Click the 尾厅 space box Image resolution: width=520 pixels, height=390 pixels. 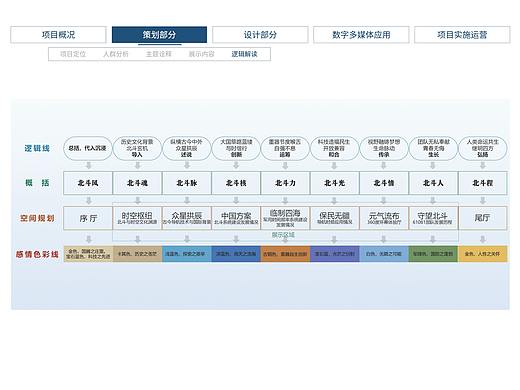tap(483, 218)
